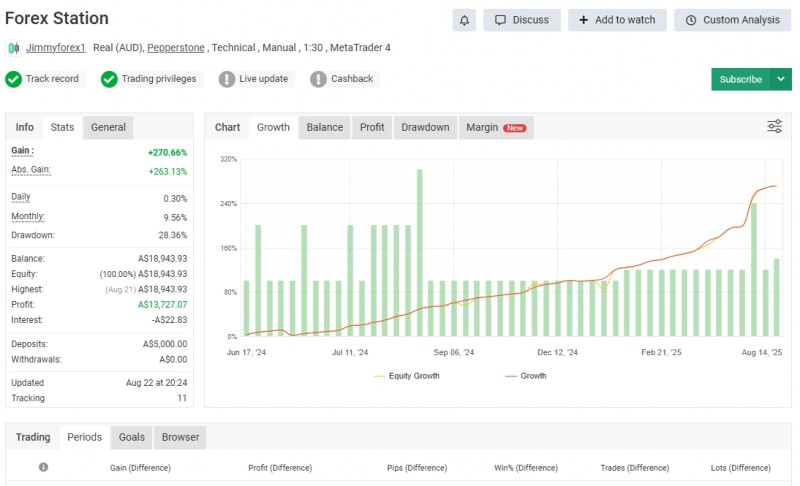This screenshot has height=486, width=800.
Task: Open the Jimmyforex1 profile link
Action: [56, 48]
